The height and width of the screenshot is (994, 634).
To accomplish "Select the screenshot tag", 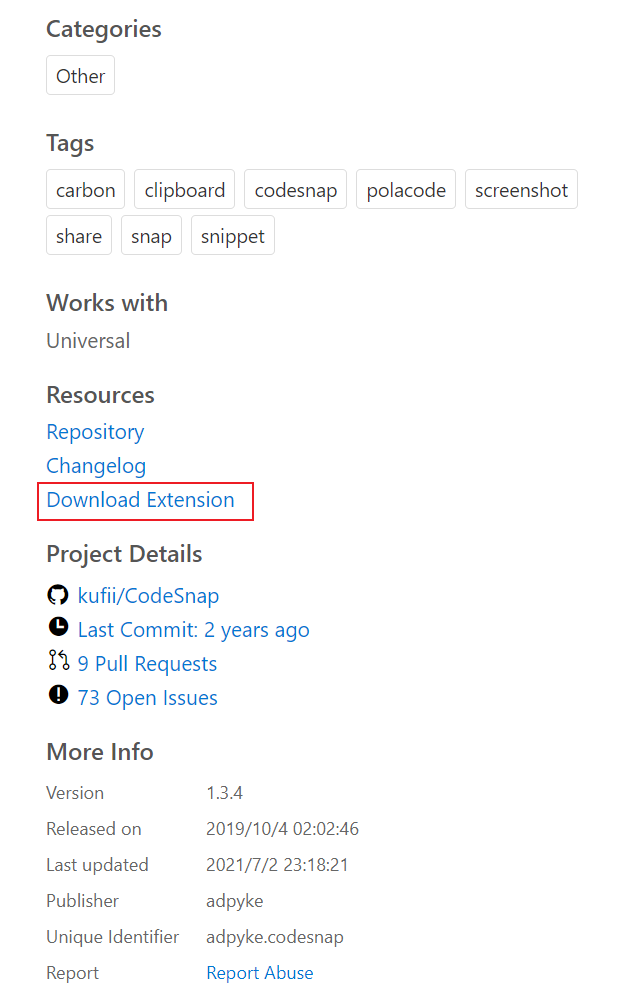I will click(521, 190).
